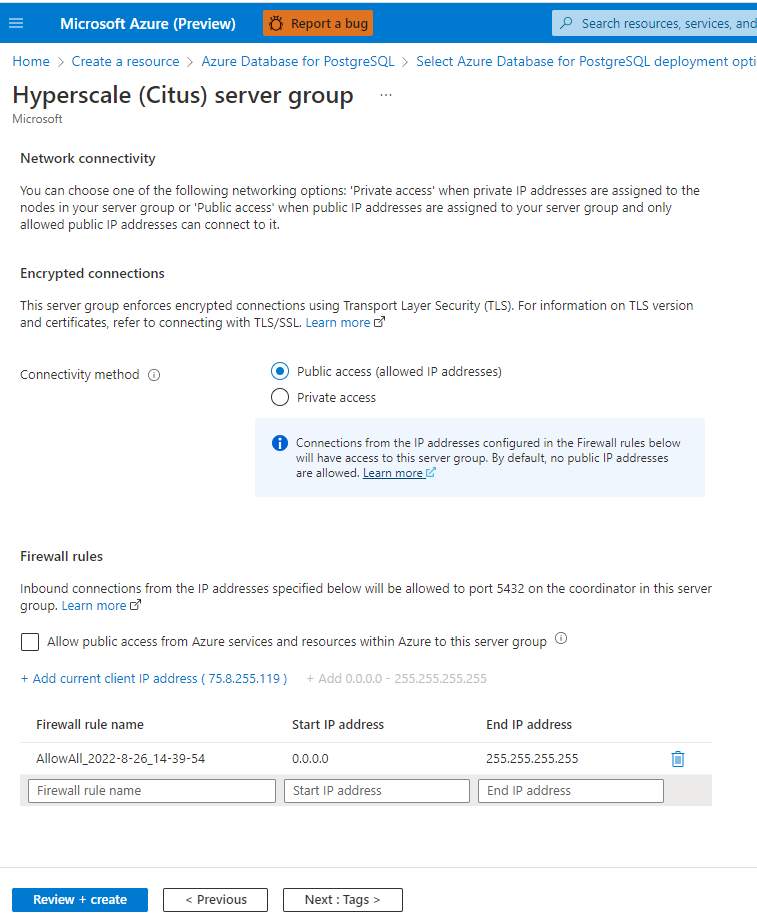Click the Firewall rule name field
This screenshot has width=757, height=921.
coord(152,791)
